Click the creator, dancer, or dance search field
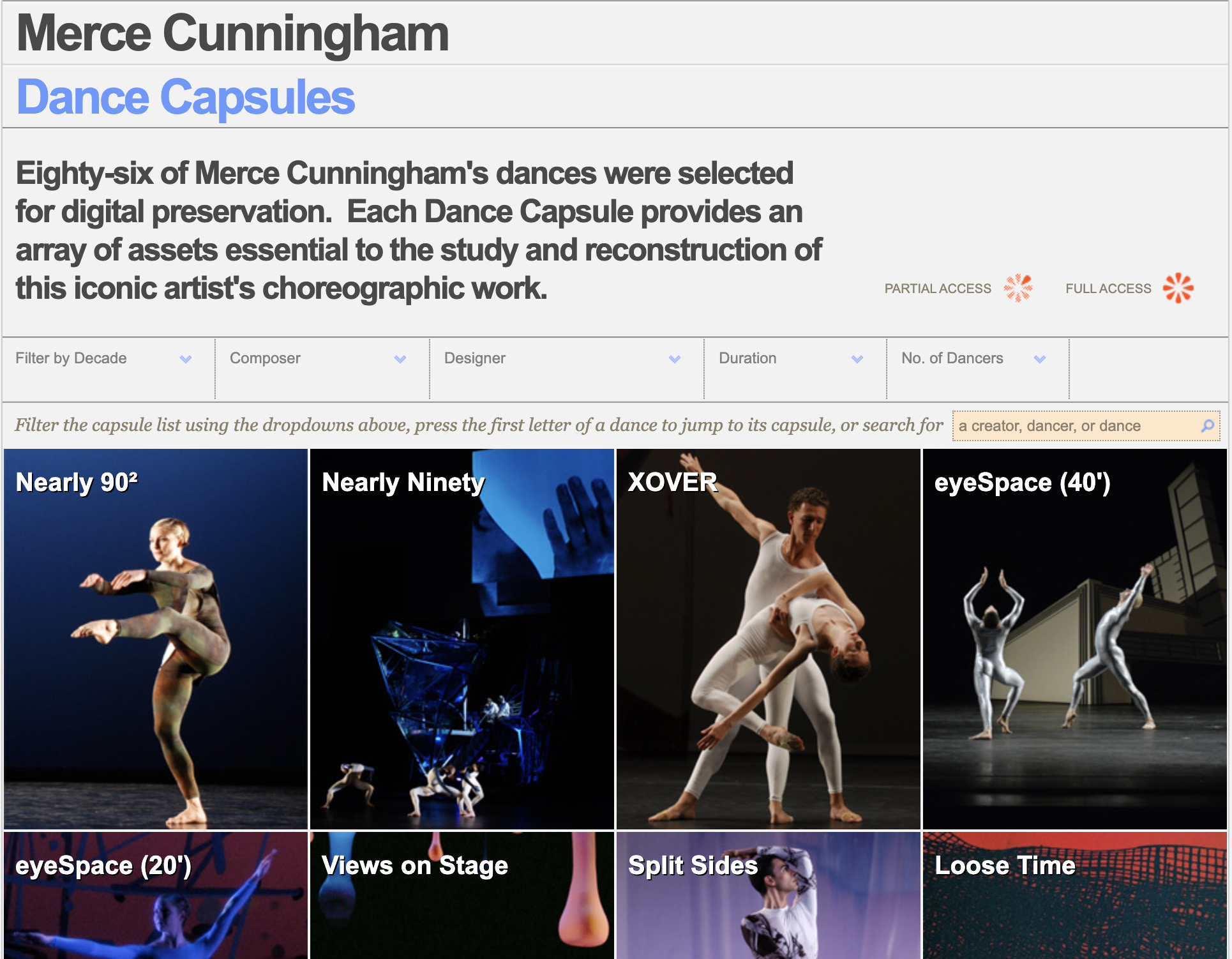Screen dimensions: 1232x959 tap(1085, 426)
